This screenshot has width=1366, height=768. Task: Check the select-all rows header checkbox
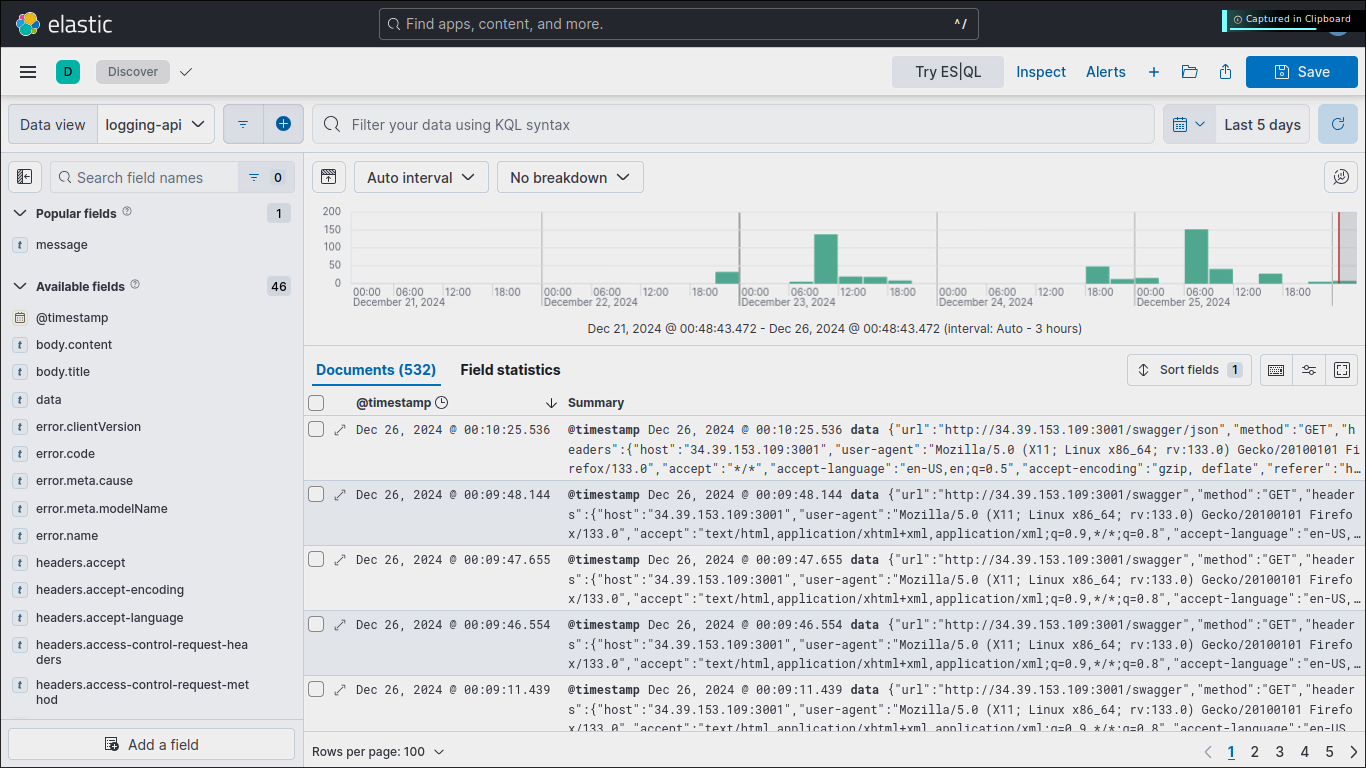316,403
